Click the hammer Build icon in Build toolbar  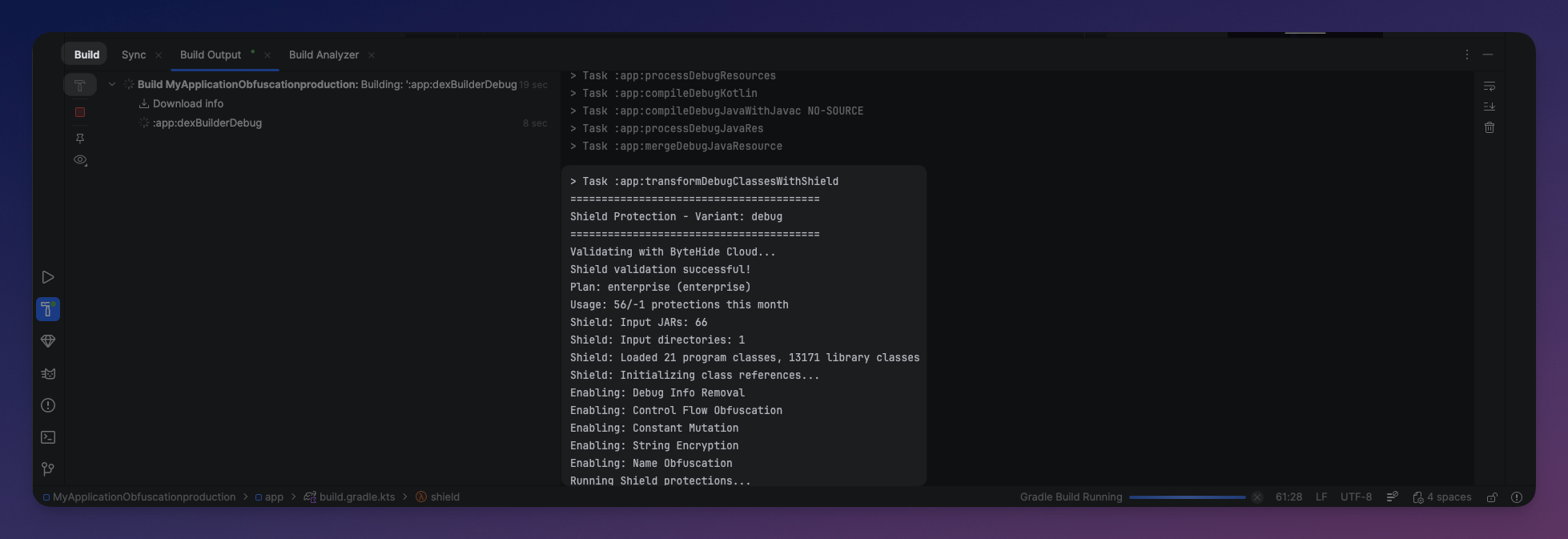tap(80, 85)
